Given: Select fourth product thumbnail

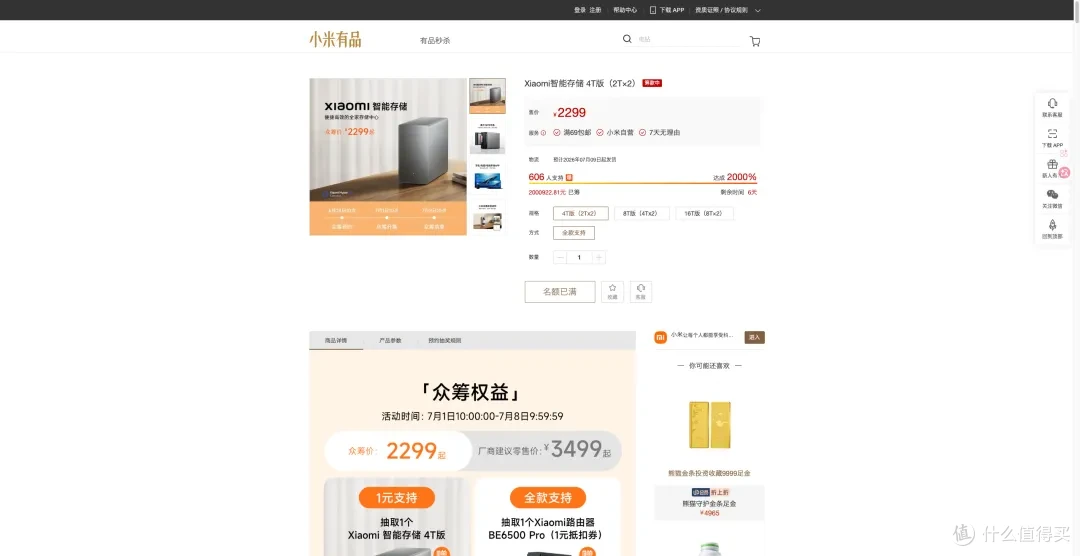Looking at the screenshot, I should (x=487, y=218).
